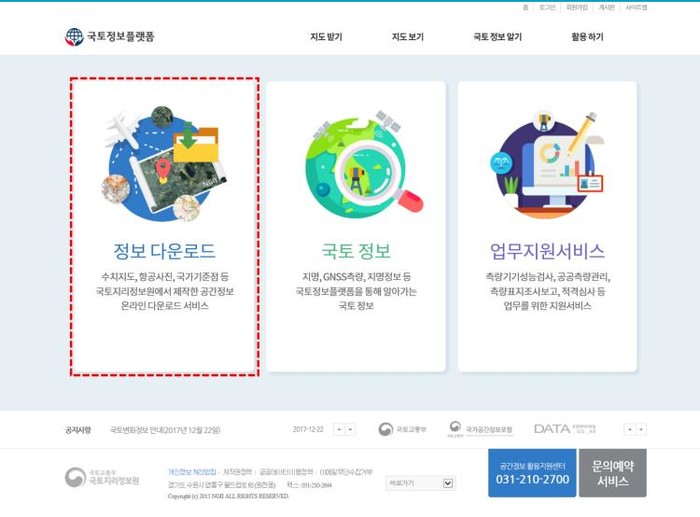Click the 회원가입 link at top
The image size is (700, 517).
click(x=577, y=7)
